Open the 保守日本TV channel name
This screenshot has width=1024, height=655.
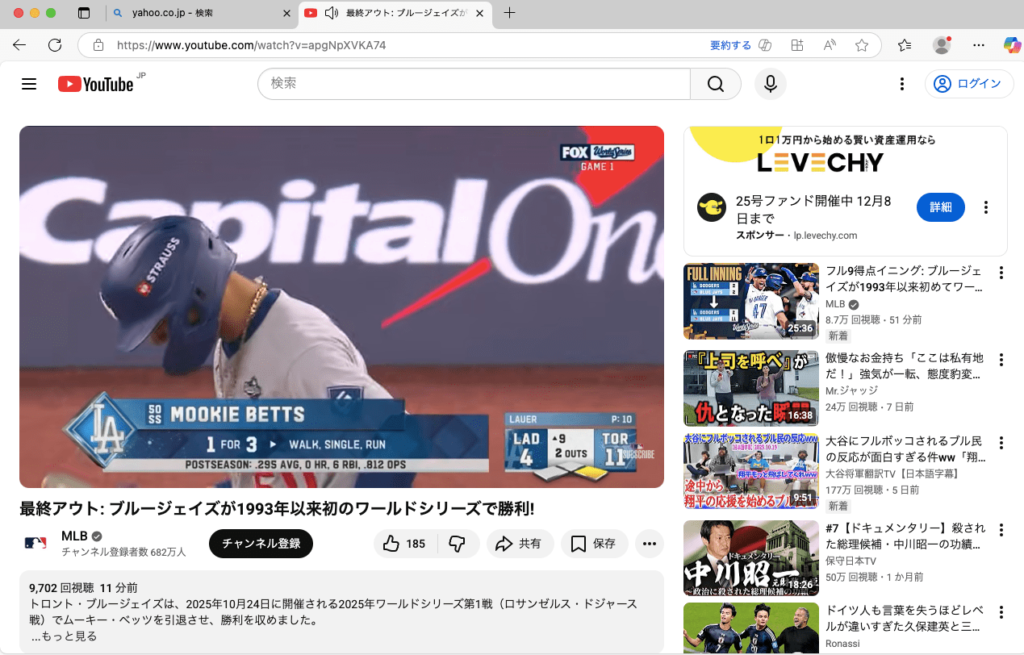pos(851,560)
